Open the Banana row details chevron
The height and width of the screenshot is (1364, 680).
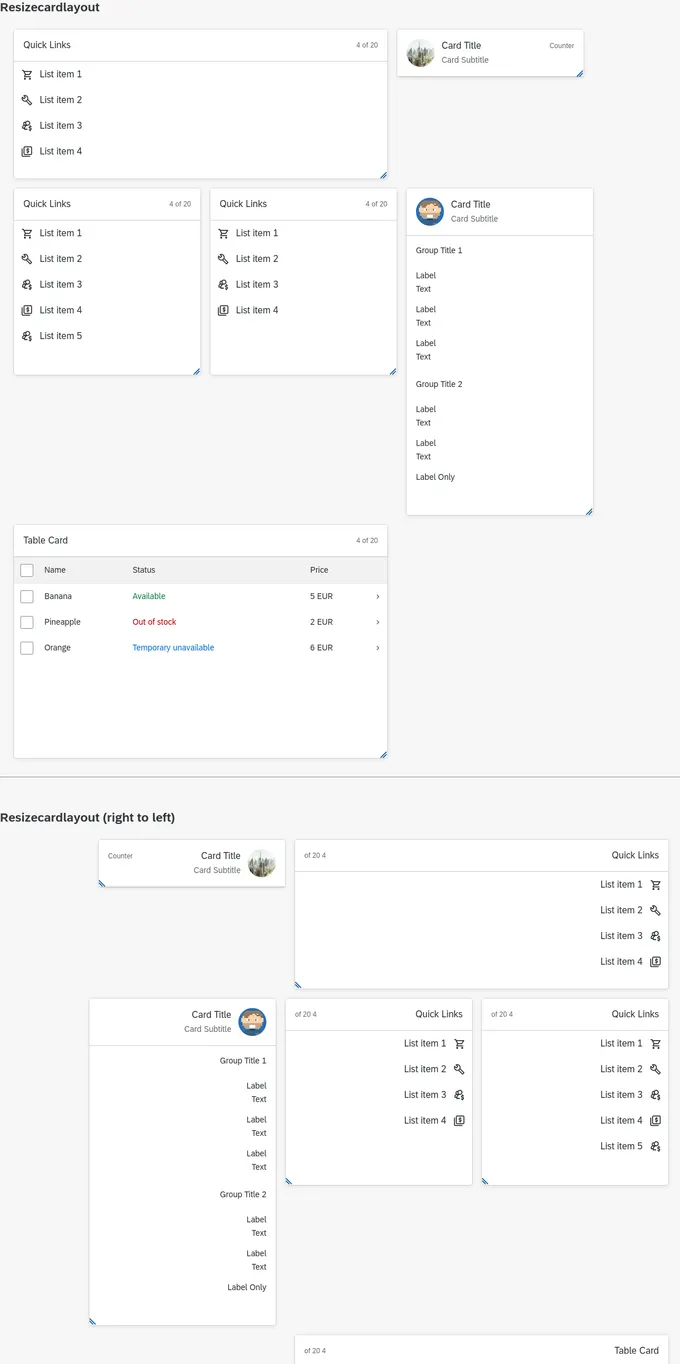[x=377, y=596]
